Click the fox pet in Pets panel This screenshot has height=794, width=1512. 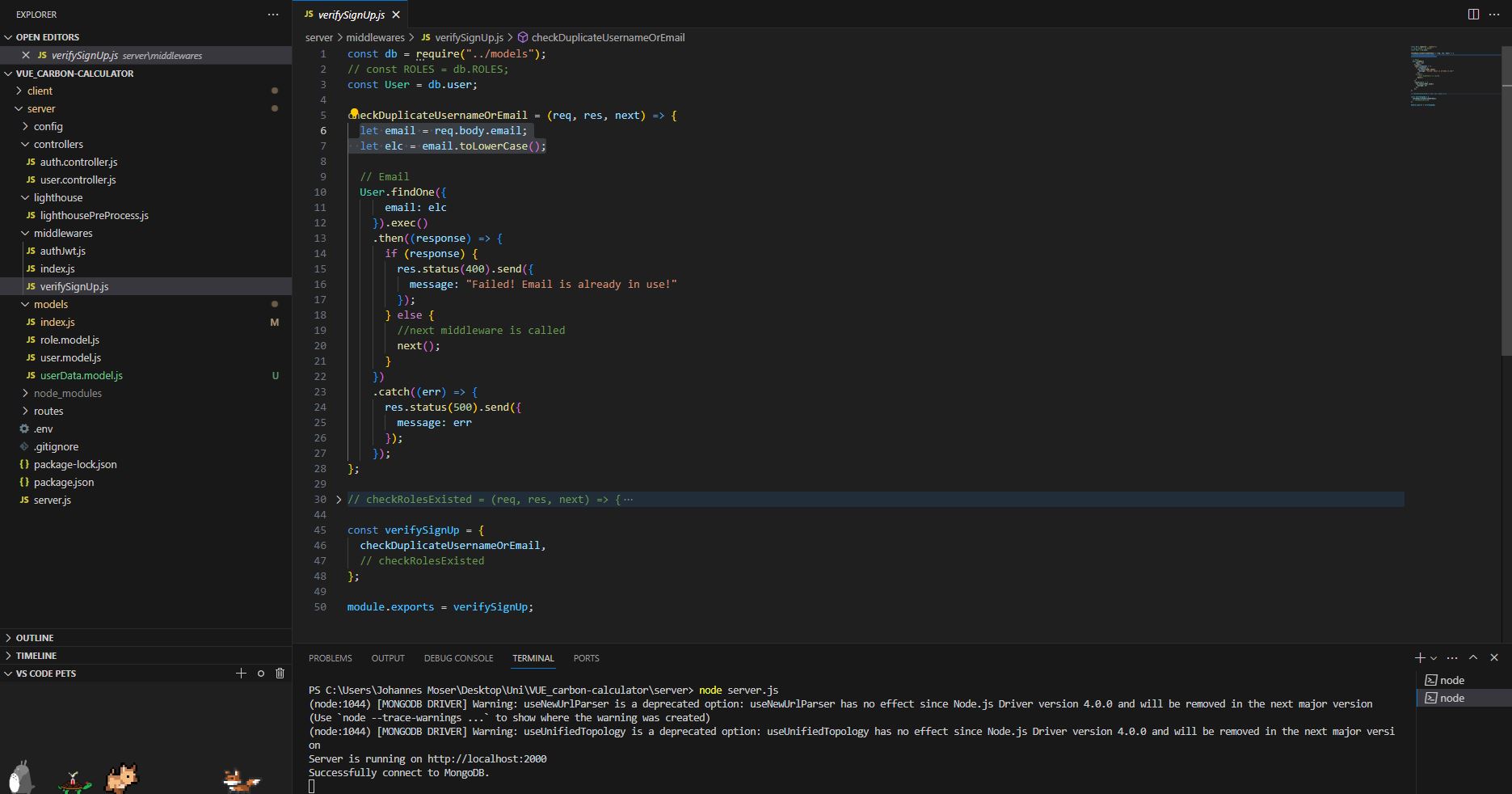pyautogui.click(x=240, y=780)
